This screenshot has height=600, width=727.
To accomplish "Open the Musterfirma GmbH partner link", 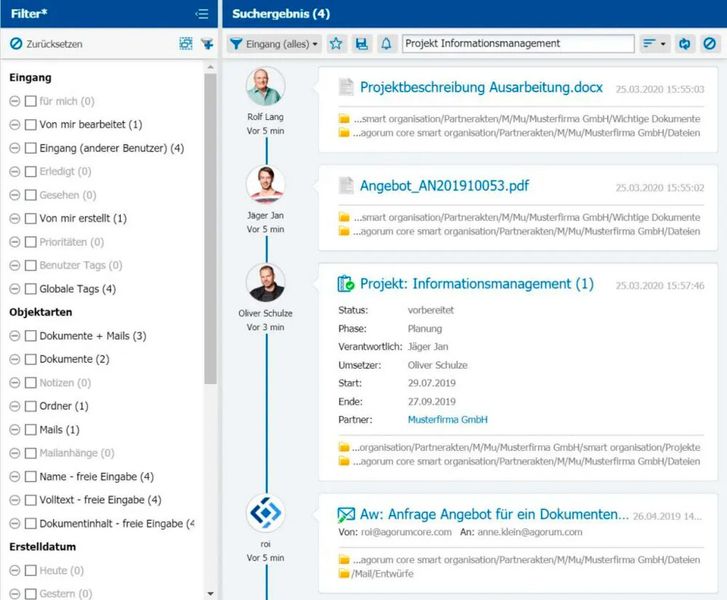I will click(447, 420).
